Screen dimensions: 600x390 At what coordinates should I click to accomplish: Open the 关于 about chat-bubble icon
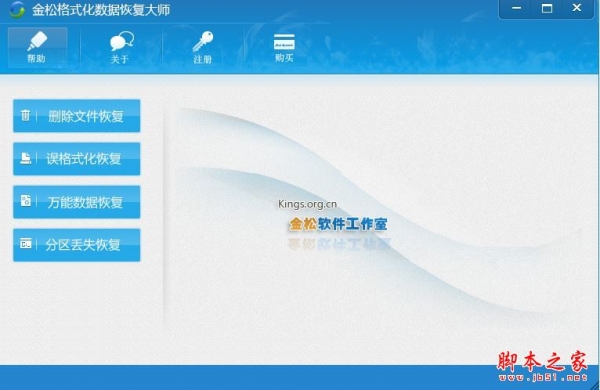tap(121, 41)
